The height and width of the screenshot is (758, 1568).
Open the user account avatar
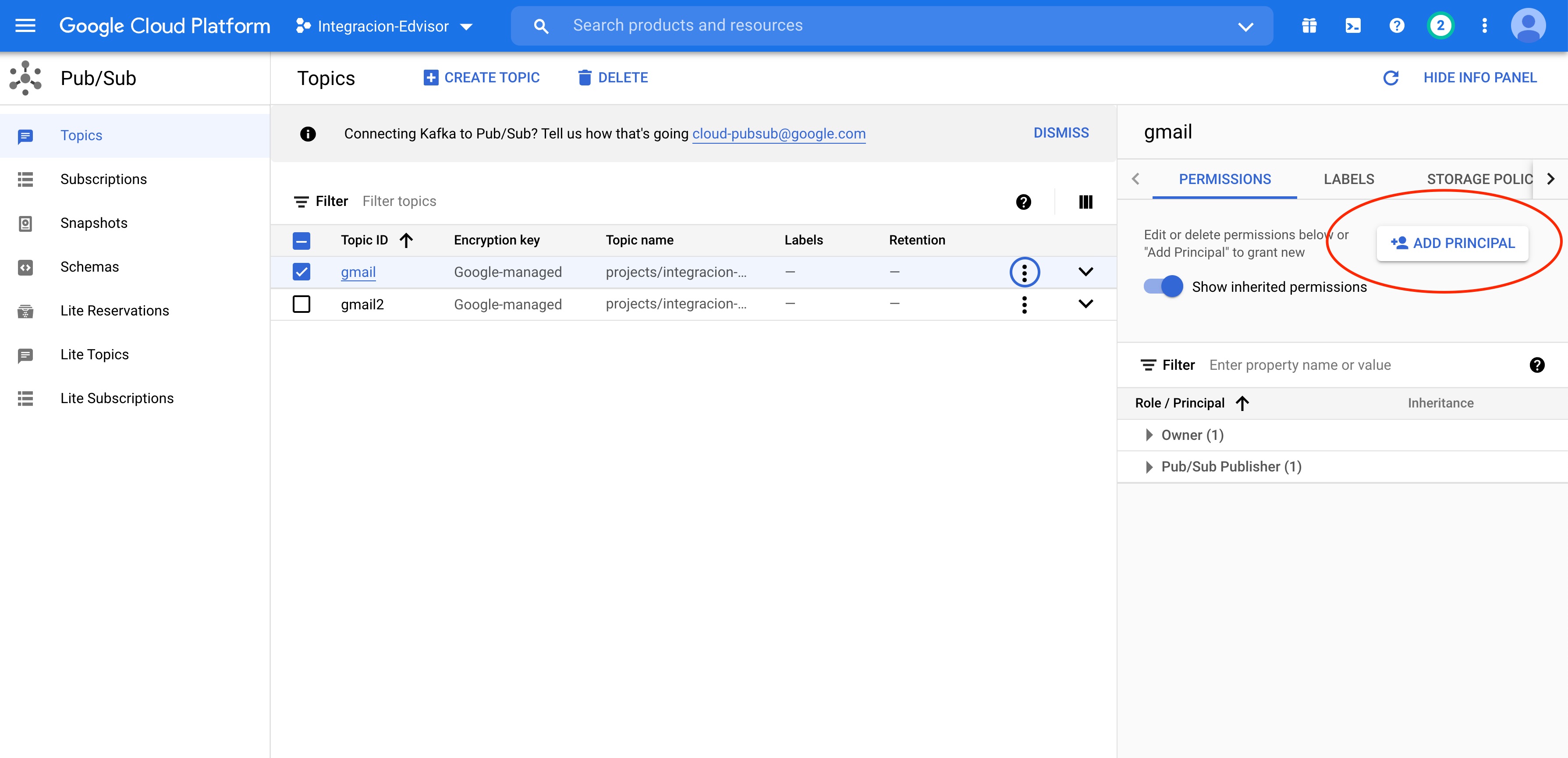tap(1528, 25)
